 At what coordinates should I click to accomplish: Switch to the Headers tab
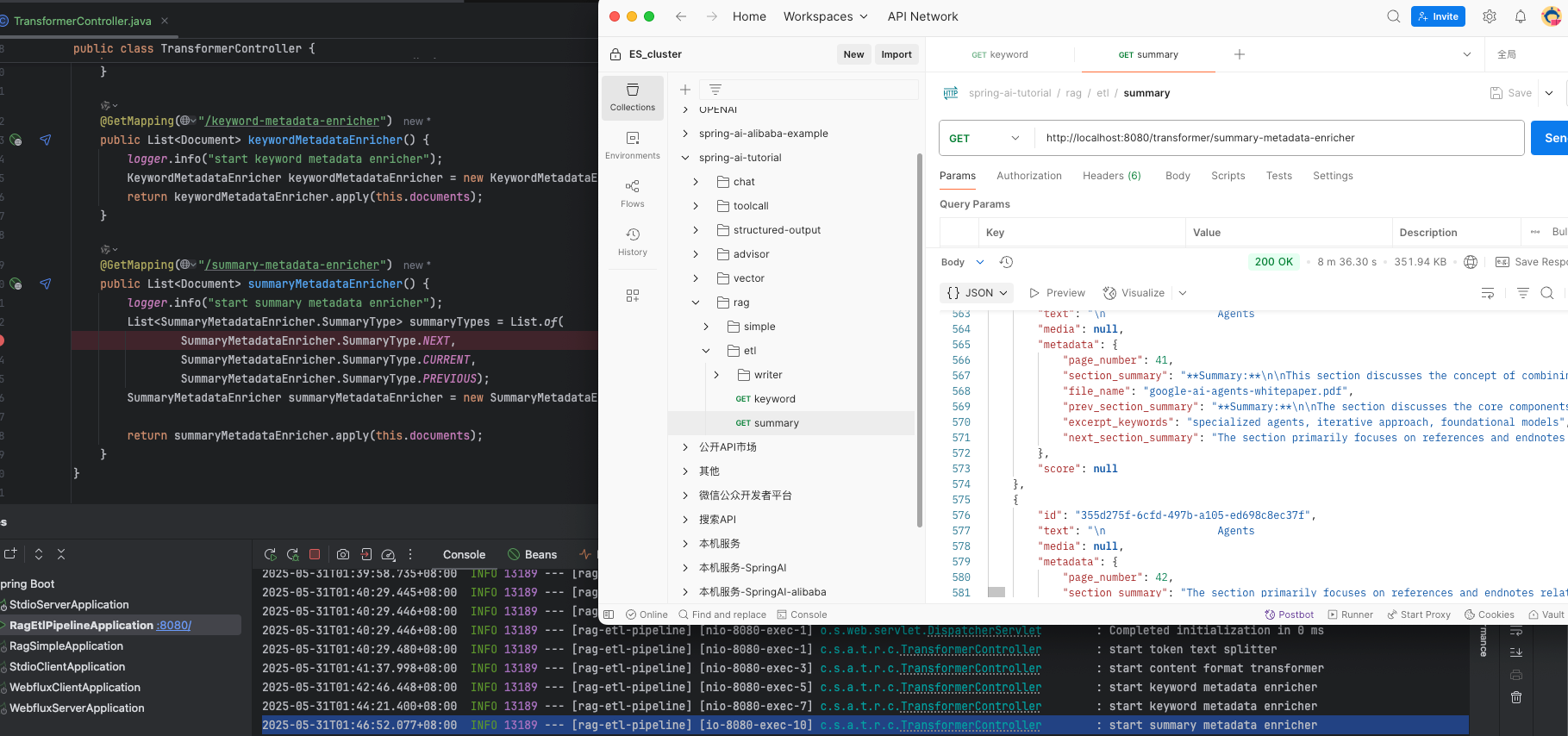1111,176
